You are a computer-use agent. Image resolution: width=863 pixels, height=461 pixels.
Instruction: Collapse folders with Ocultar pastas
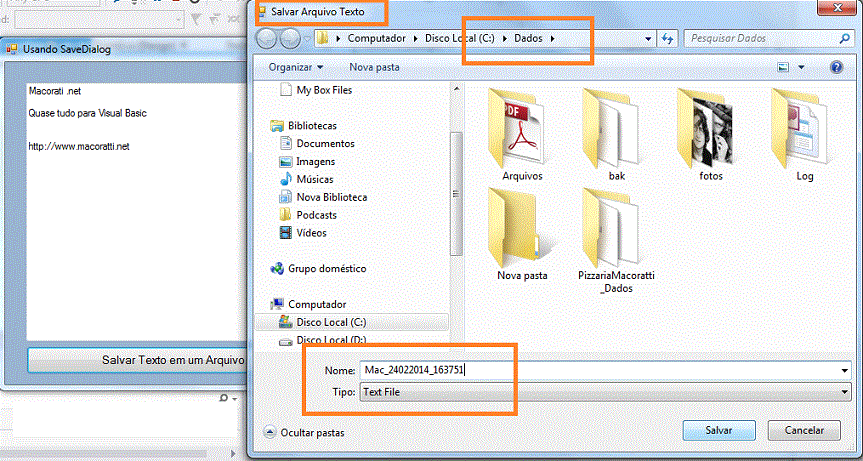click(304, 433)
